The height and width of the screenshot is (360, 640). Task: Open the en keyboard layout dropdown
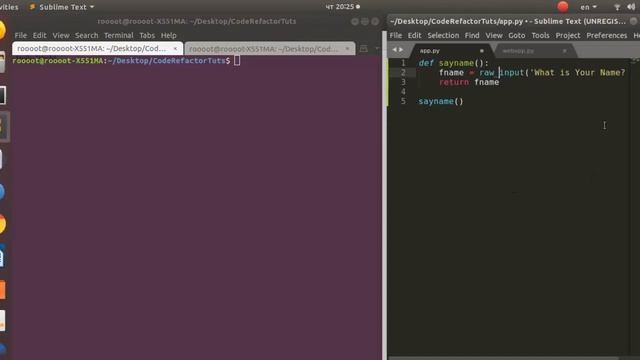pyautogui.click(x=588, y=7)
